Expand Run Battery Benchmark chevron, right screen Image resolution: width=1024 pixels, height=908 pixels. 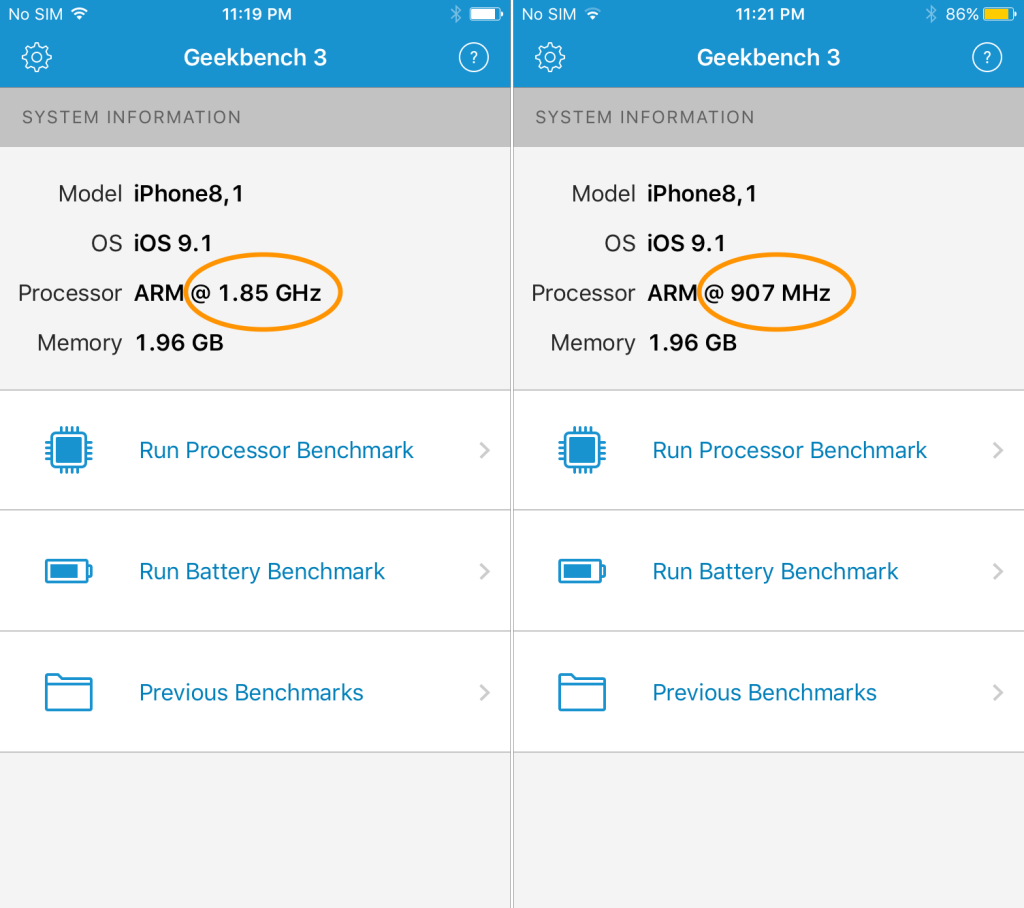click(998, 571)
